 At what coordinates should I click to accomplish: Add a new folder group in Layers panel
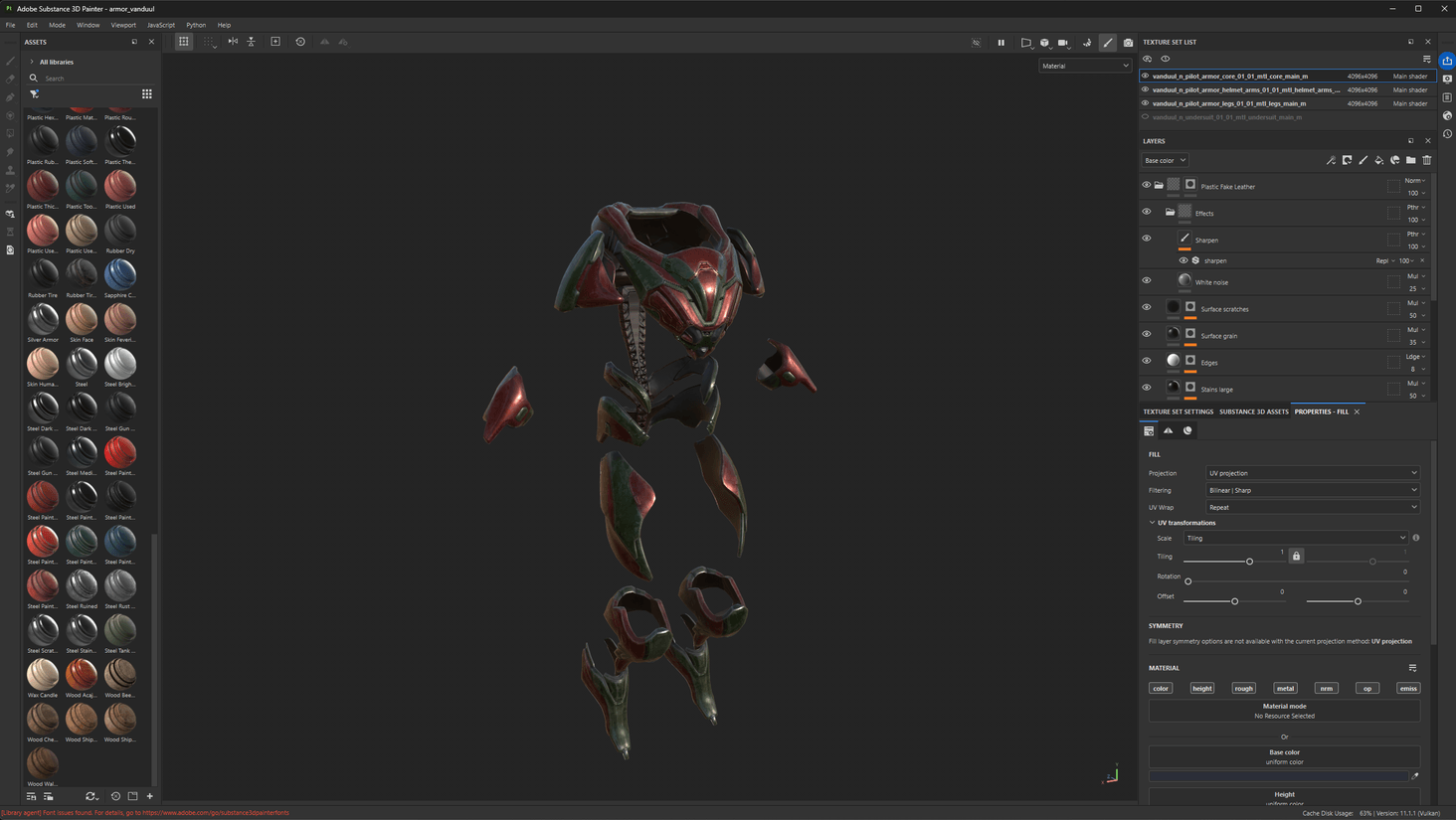1410,160
